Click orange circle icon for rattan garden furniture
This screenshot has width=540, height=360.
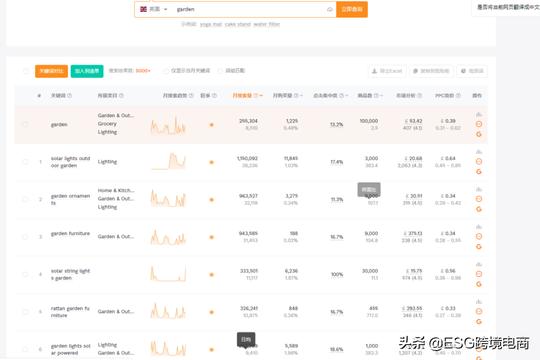point(479,311)
